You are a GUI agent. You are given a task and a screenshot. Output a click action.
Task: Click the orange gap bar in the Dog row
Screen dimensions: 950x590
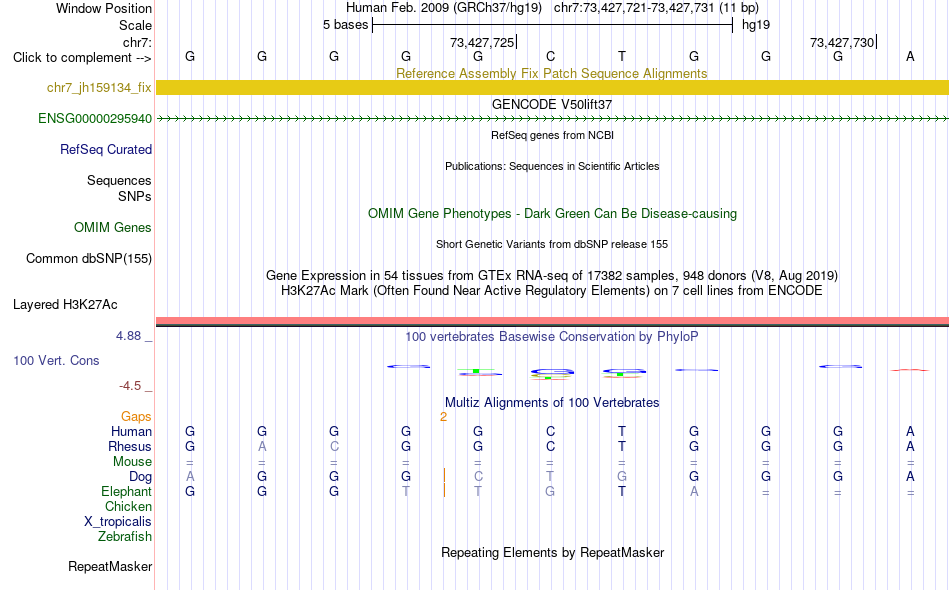pyautogui.click(x=444, y=475)
